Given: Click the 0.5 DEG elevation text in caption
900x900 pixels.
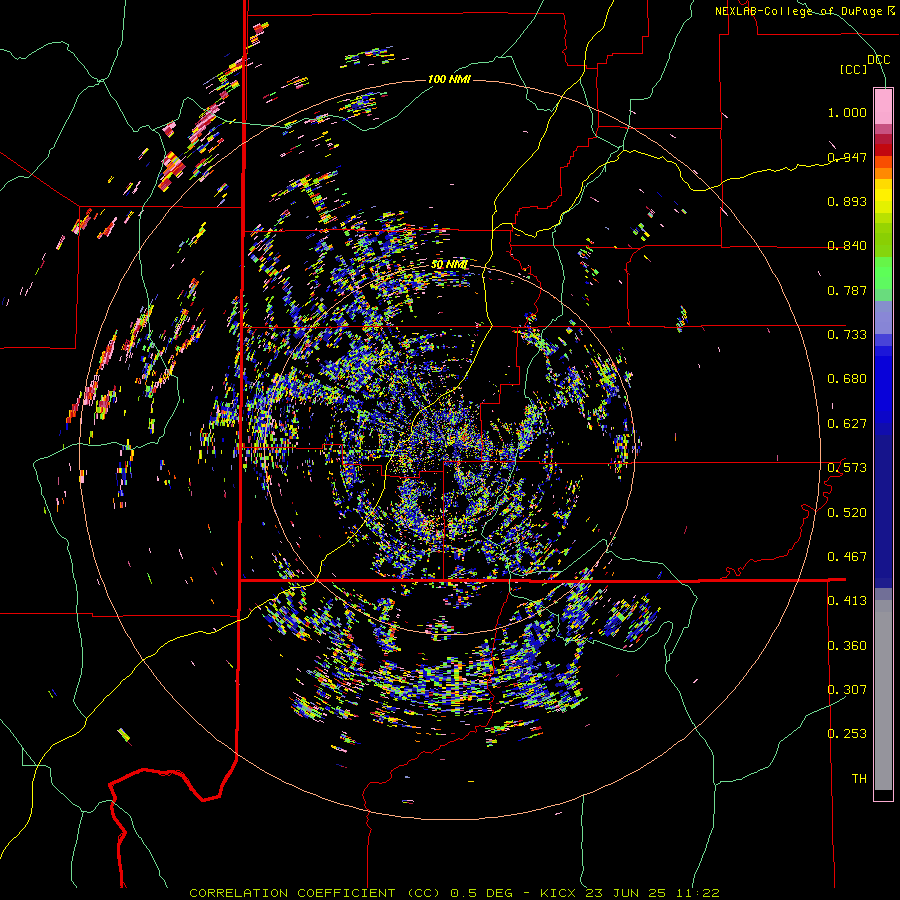Looking at the screenshot, I should click(x=482, y=893).
